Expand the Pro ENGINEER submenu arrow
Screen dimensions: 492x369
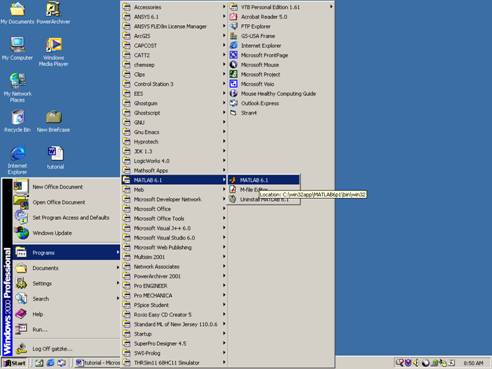(224, 286)
